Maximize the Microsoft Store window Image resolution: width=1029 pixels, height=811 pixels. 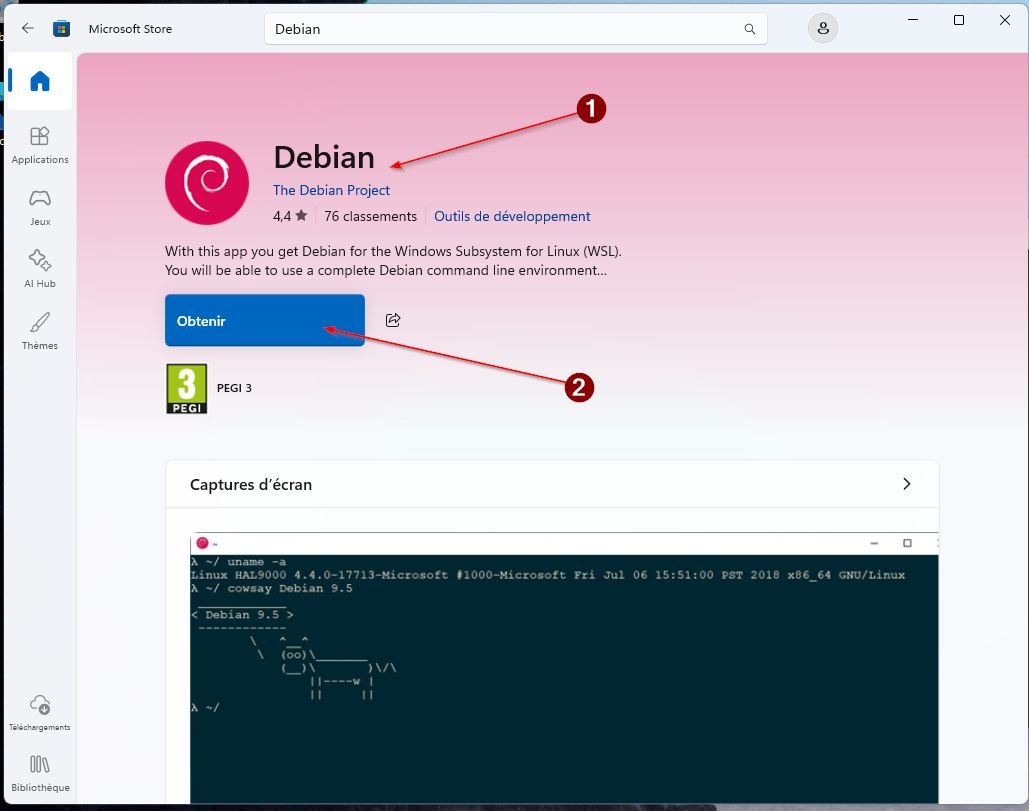point(959,20)
